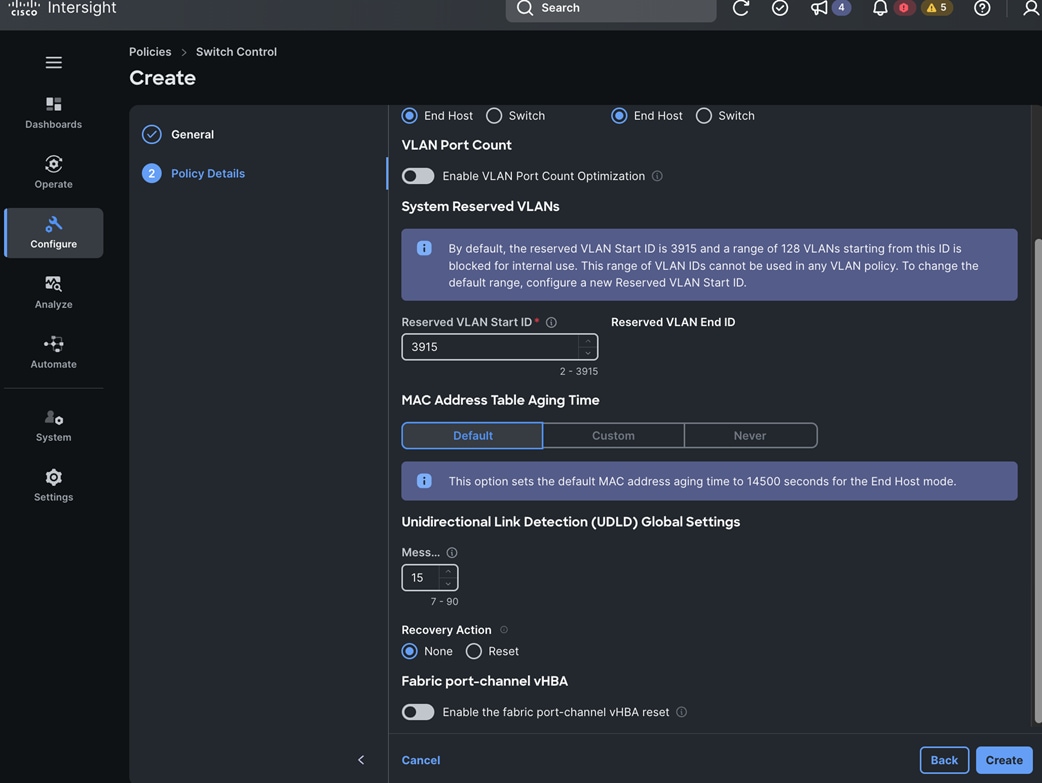
Task: Collapse the wizard steps panel chevron
Action: [x=361, y=760]
